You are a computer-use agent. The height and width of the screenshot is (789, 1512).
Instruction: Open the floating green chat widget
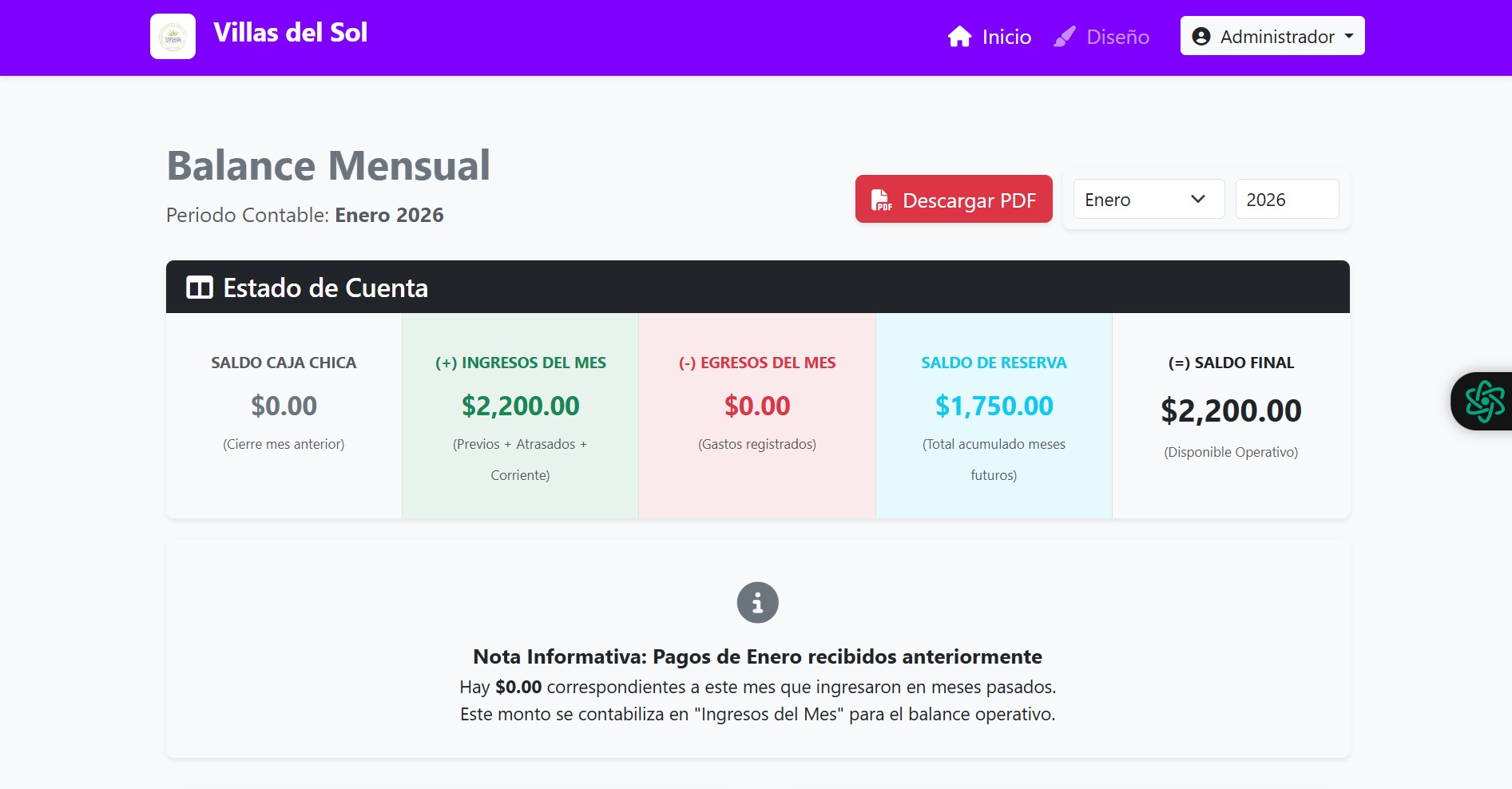tap(1487, 400)
